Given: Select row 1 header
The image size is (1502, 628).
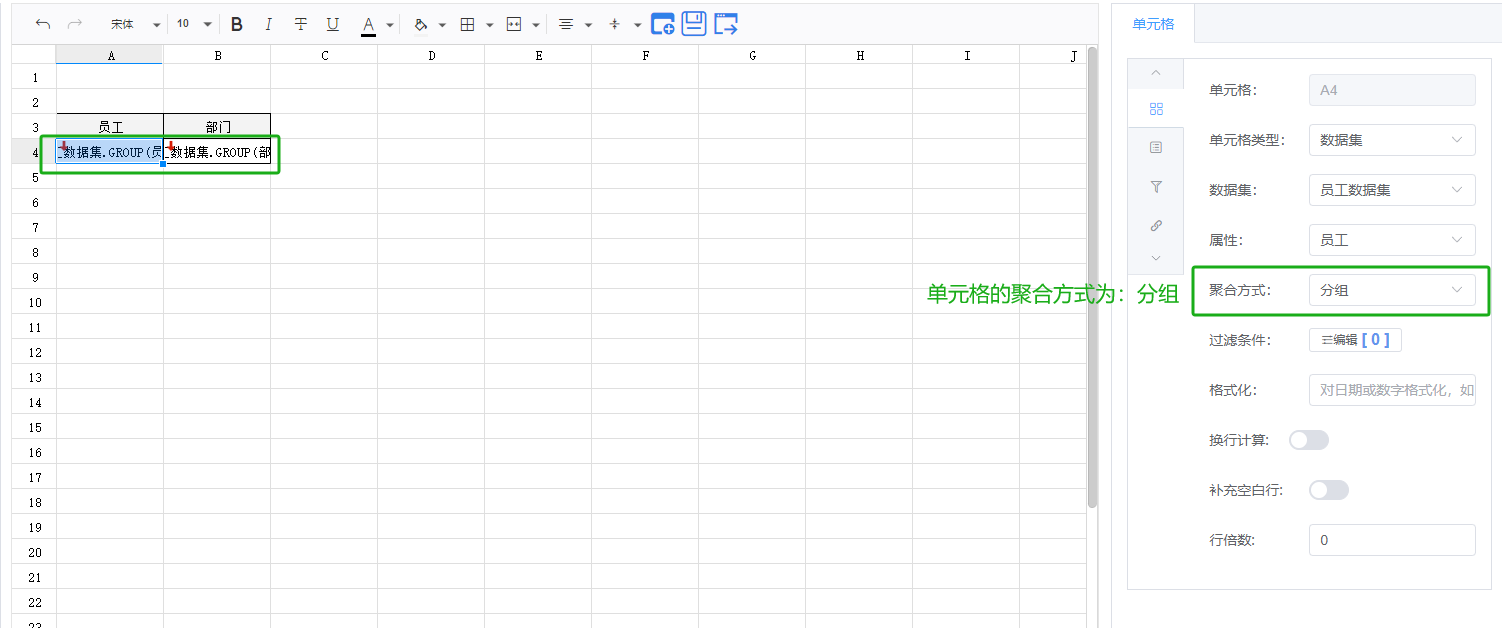Looking at the screenshot, I should [x=35, y=77].
